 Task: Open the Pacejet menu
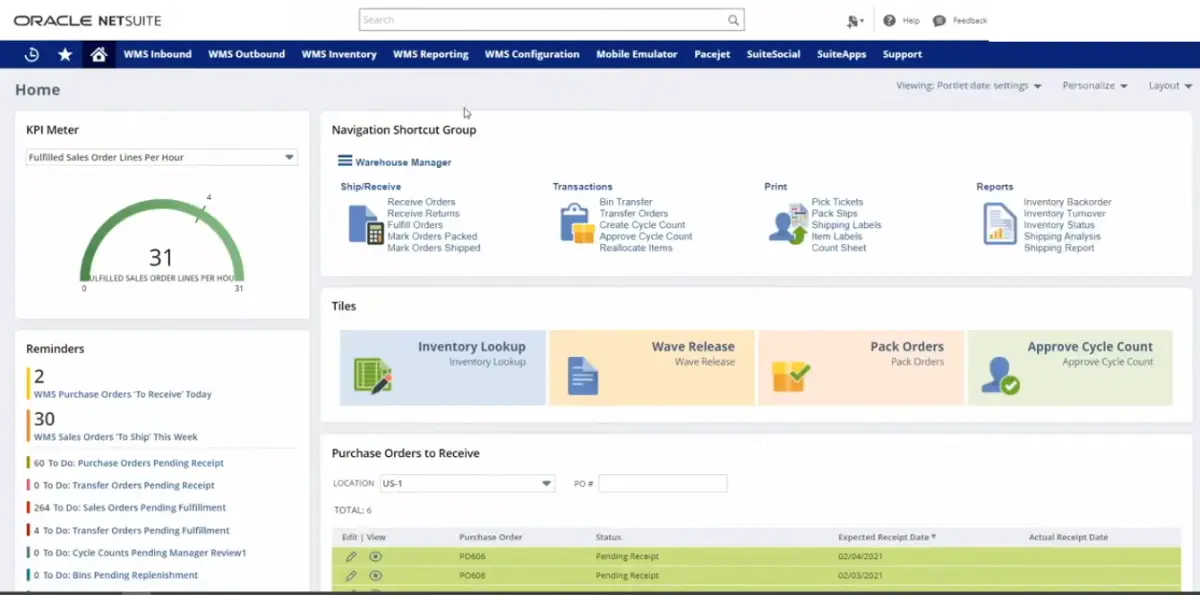coord(712,55)
